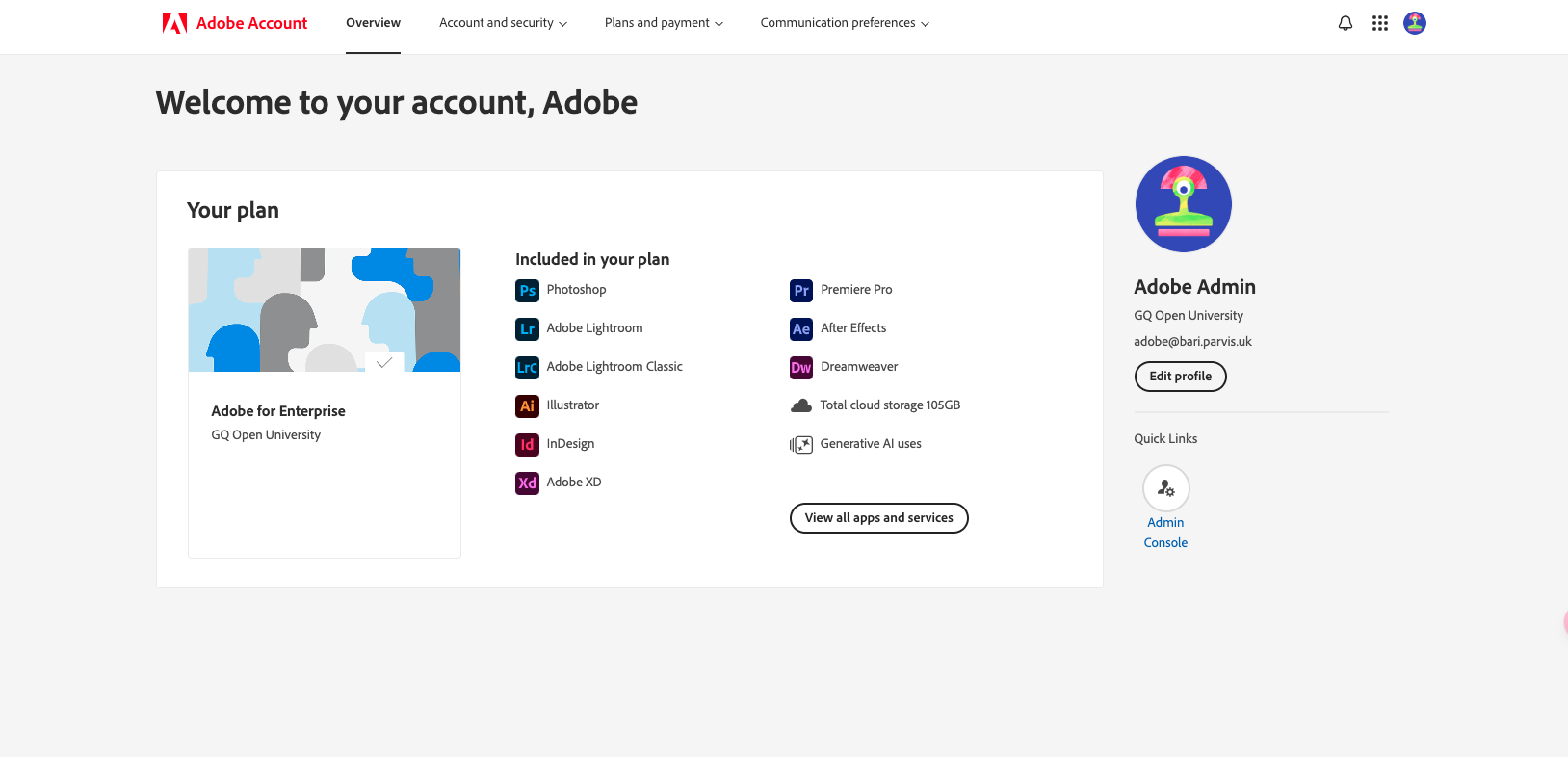1568x757 pixels.
Task: Click the Adobe Lightroom Classic text
Action: [x=614, y=367]
